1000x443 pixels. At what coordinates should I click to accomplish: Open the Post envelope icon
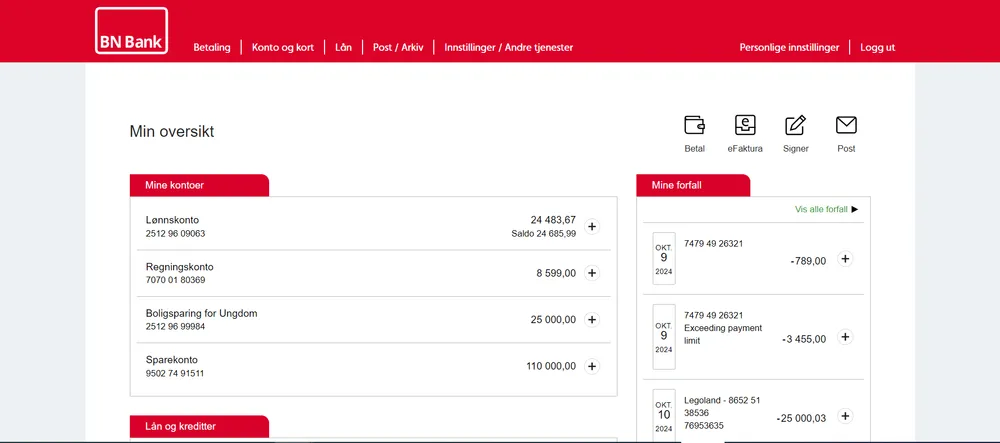(x=846, y=125)
